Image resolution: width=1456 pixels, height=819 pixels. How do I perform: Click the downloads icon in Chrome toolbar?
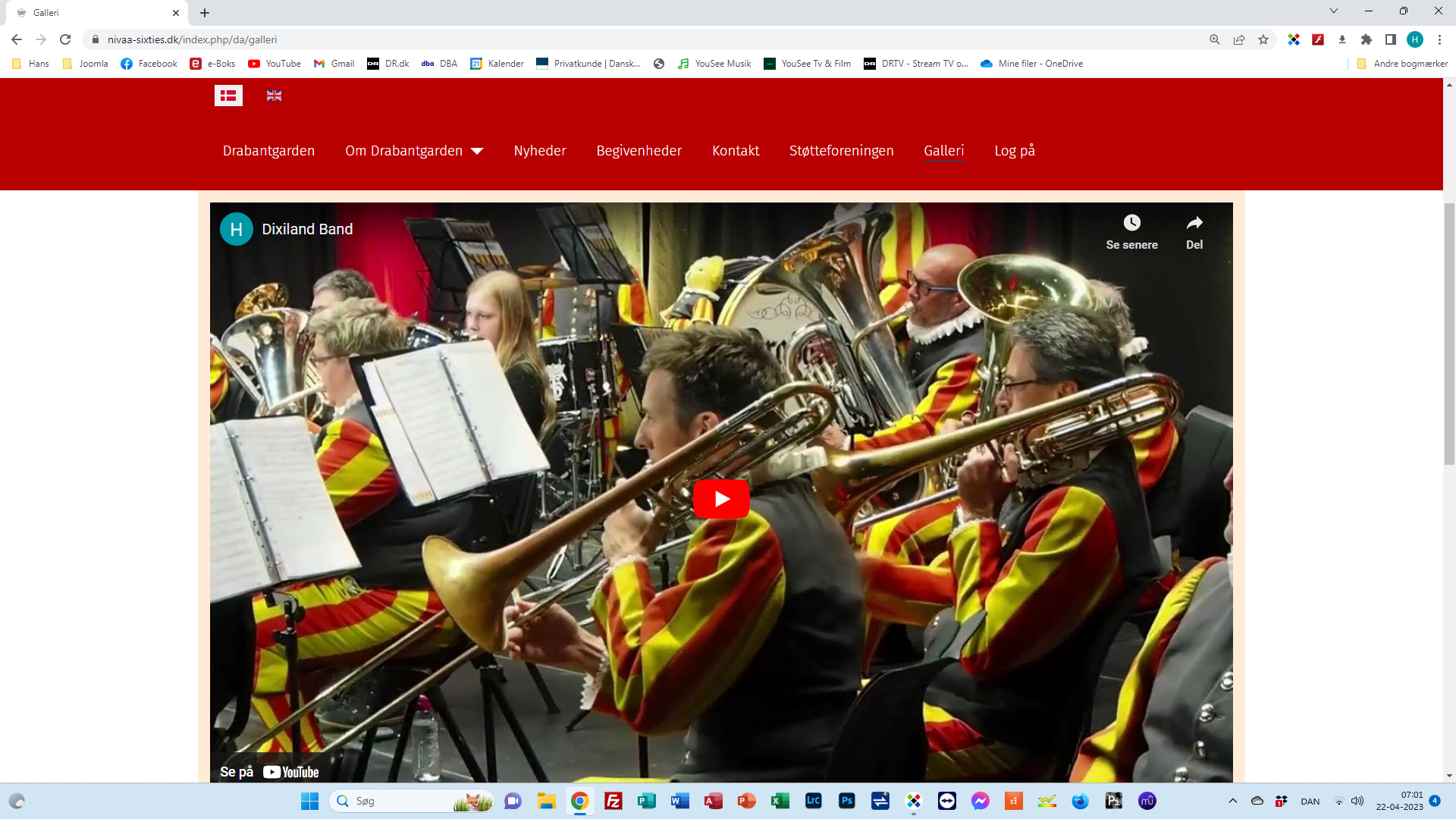pos(1342,39)
